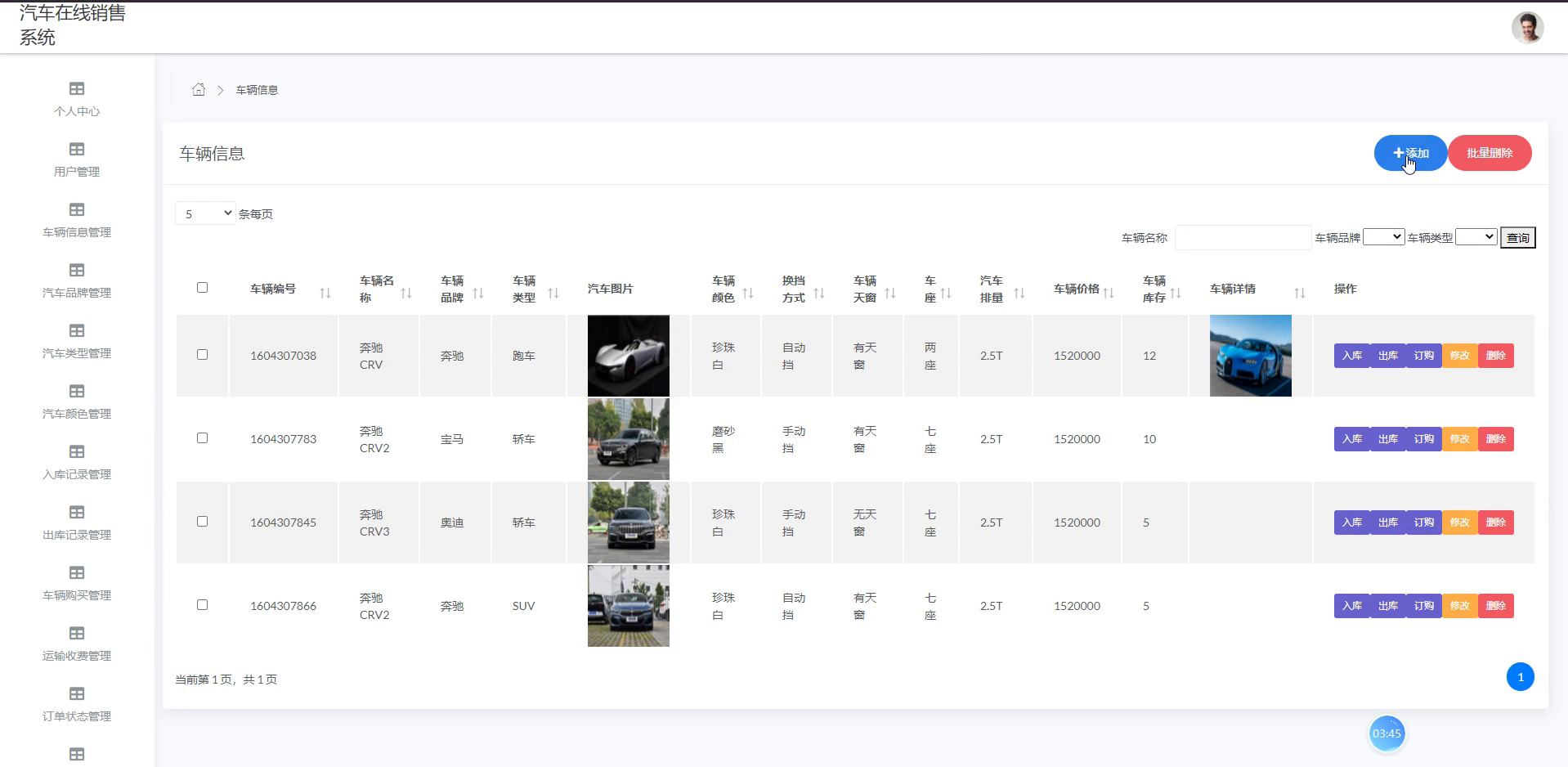
Task: Open the 订单状态管理 sidebar icon
Action: pyautogui.click(x=77, y=693)
